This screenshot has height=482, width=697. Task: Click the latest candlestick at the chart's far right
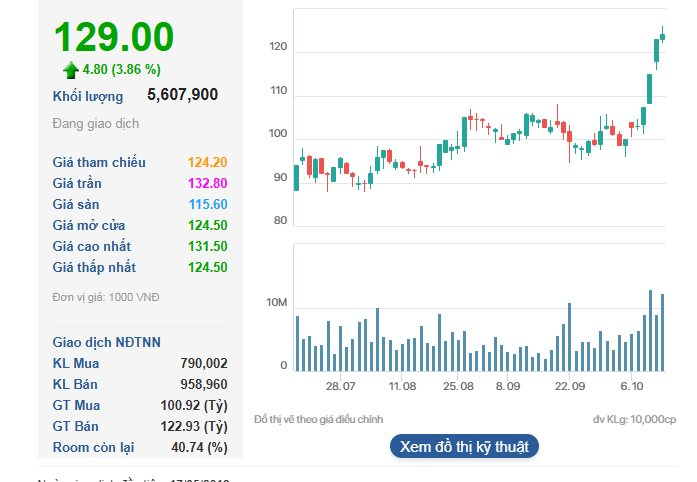pyautogui.click(x=662, y=37)
